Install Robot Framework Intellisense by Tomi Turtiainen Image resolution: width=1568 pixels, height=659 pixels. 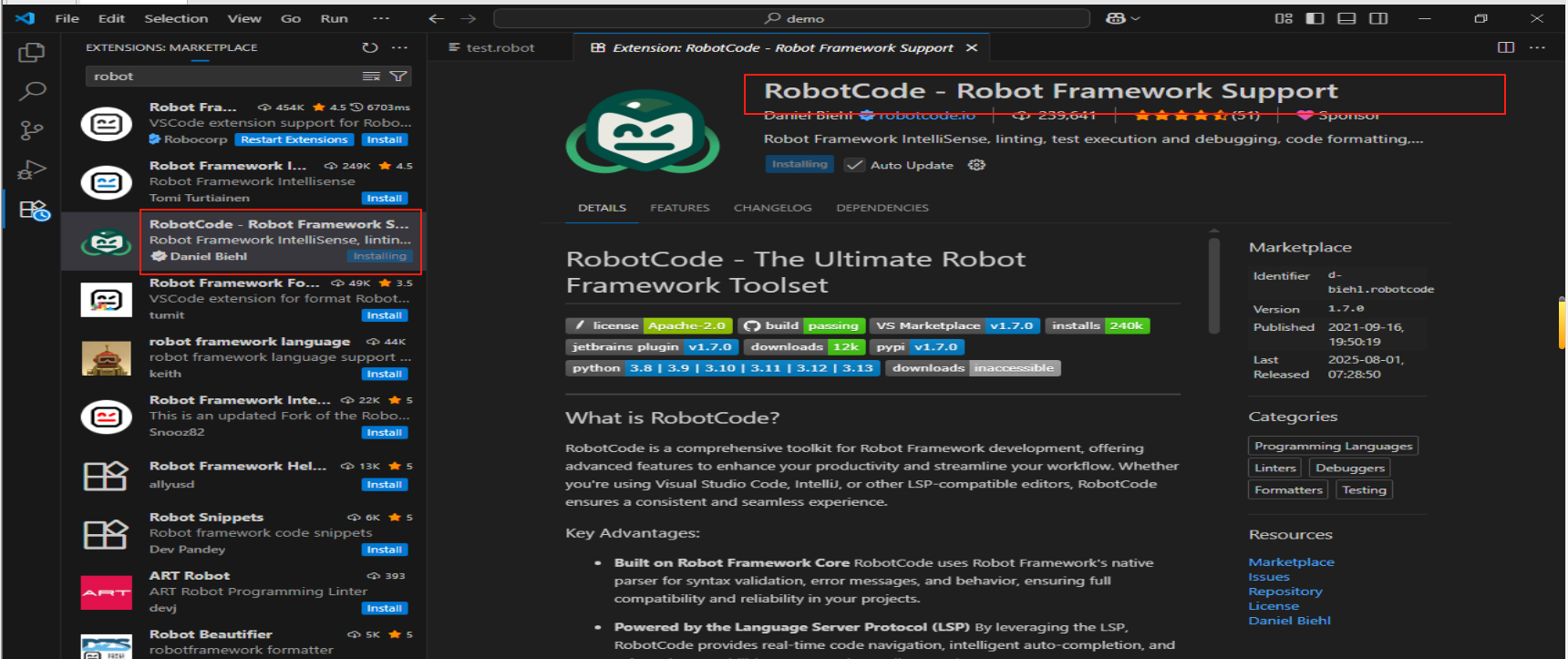(x=384, y=198)
